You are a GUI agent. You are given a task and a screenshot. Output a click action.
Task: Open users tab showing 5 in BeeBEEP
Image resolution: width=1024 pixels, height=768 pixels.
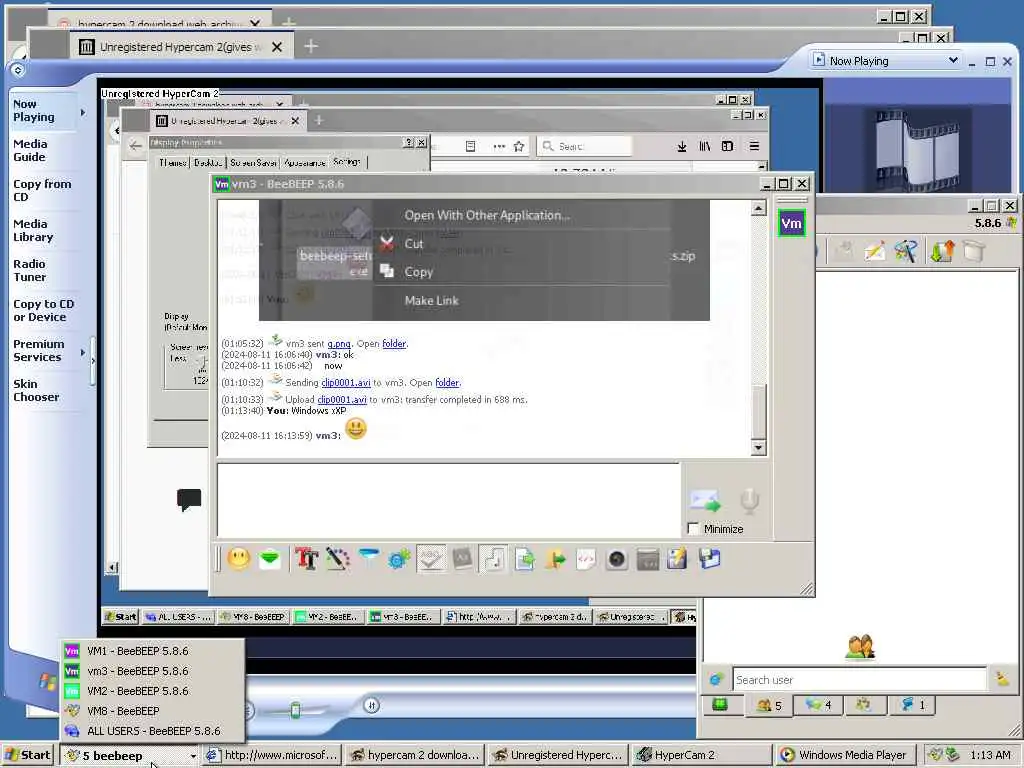pyautogui.click(x=769, y=705)
